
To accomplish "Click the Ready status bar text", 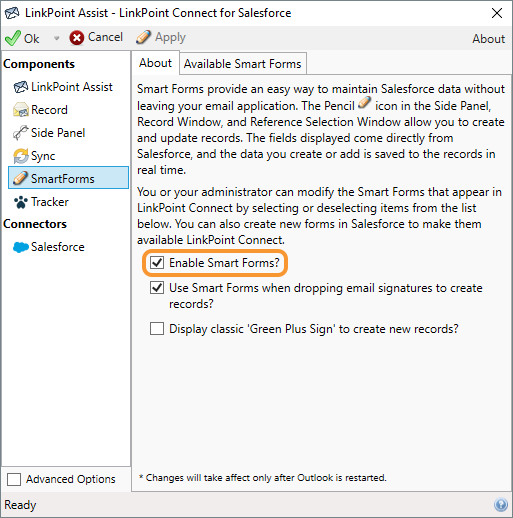I will pyautogui.click(x=20, y=505).
